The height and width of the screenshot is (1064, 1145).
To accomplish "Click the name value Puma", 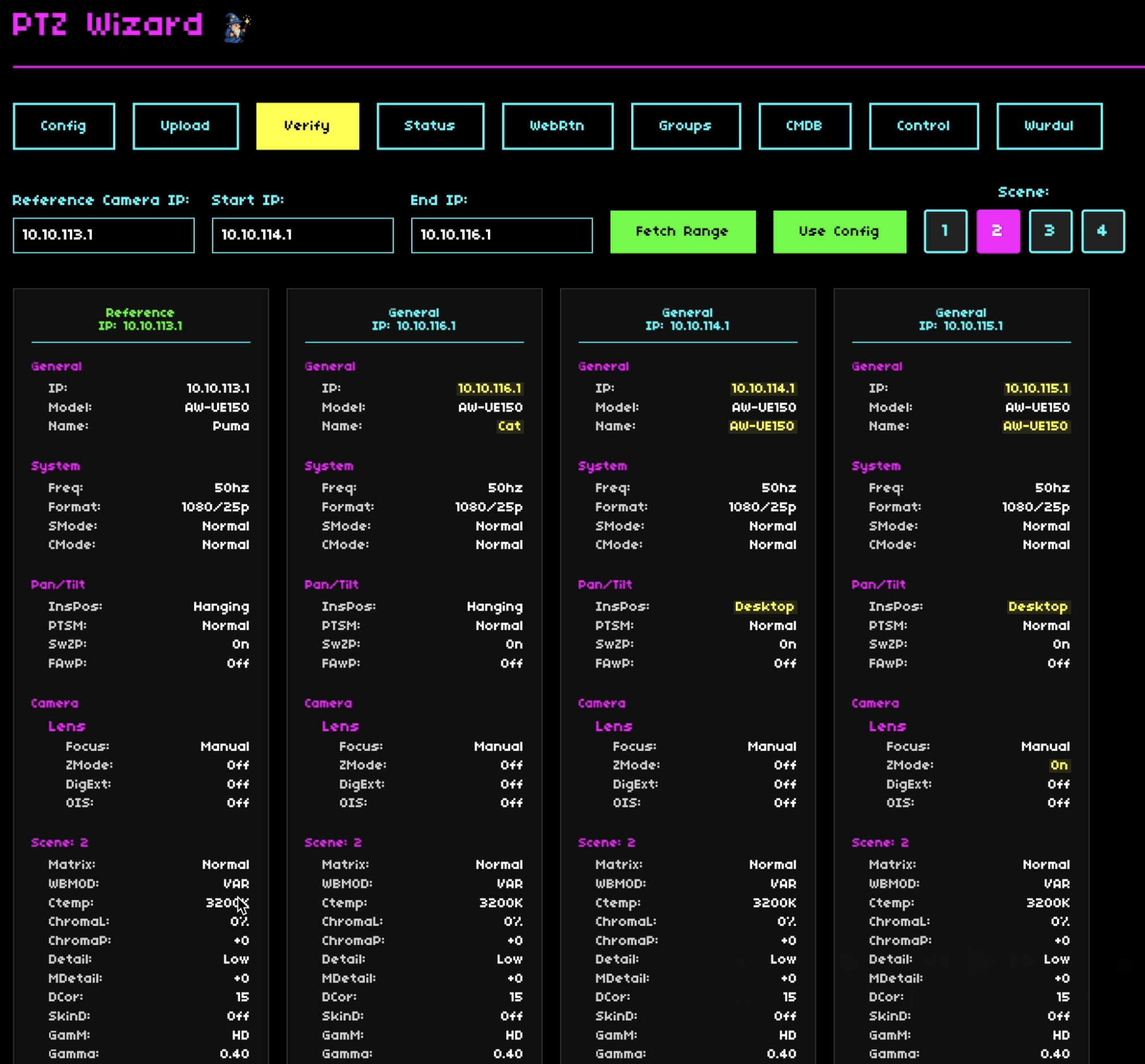I will tap(231, 426).
